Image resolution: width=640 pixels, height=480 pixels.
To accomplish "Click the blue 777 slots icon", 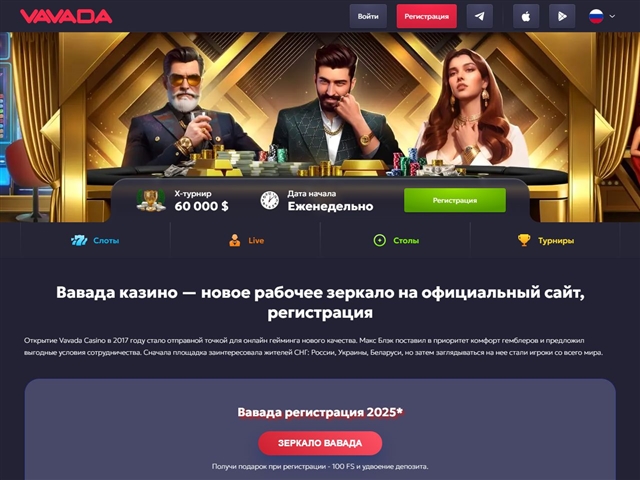I will point(79,240).
